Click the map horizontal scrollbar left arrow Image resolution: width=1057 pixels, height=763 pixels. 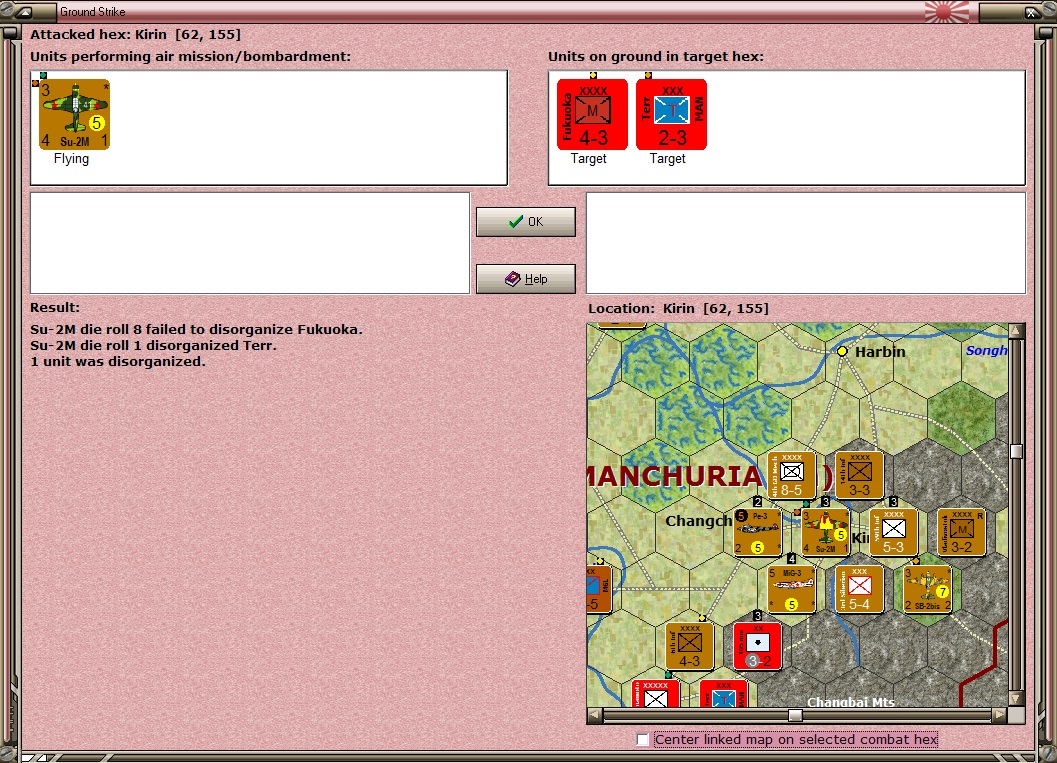[x=595, y=714]
